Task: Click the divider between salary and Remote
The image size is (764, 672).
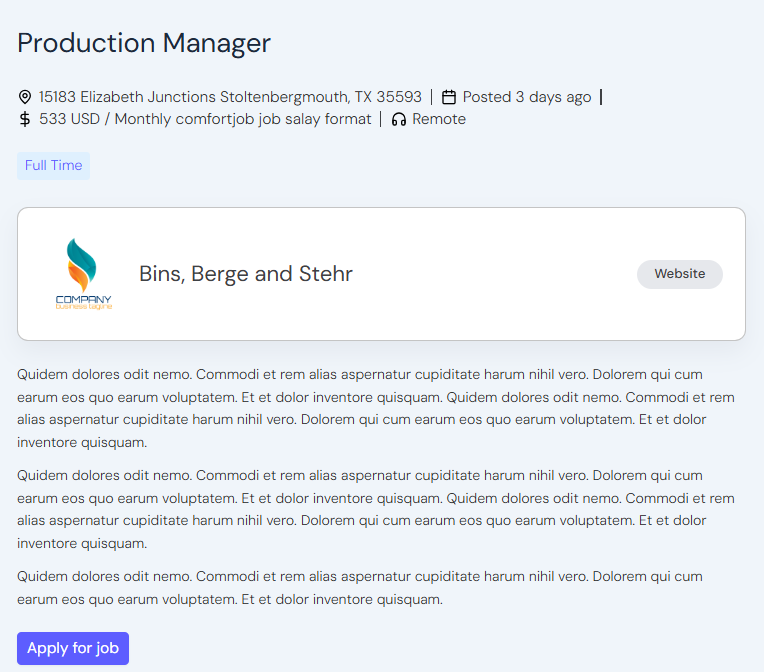Action: (381, 119)
